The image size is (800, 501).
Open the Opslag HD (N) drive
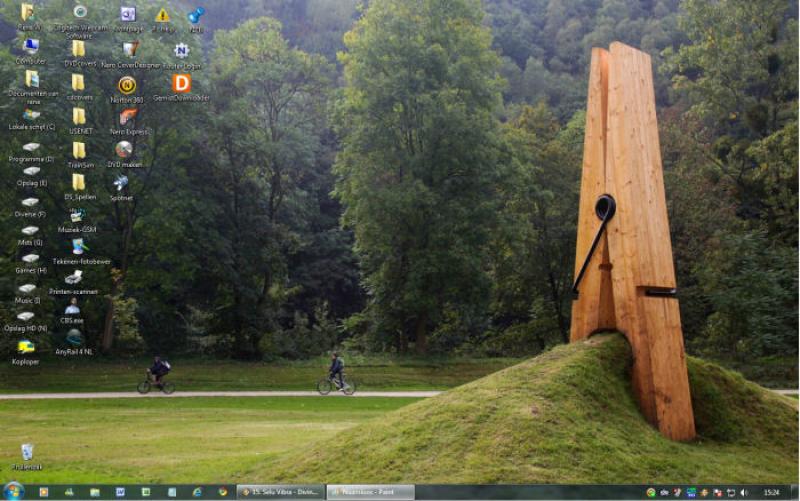[x=26, y=317]
